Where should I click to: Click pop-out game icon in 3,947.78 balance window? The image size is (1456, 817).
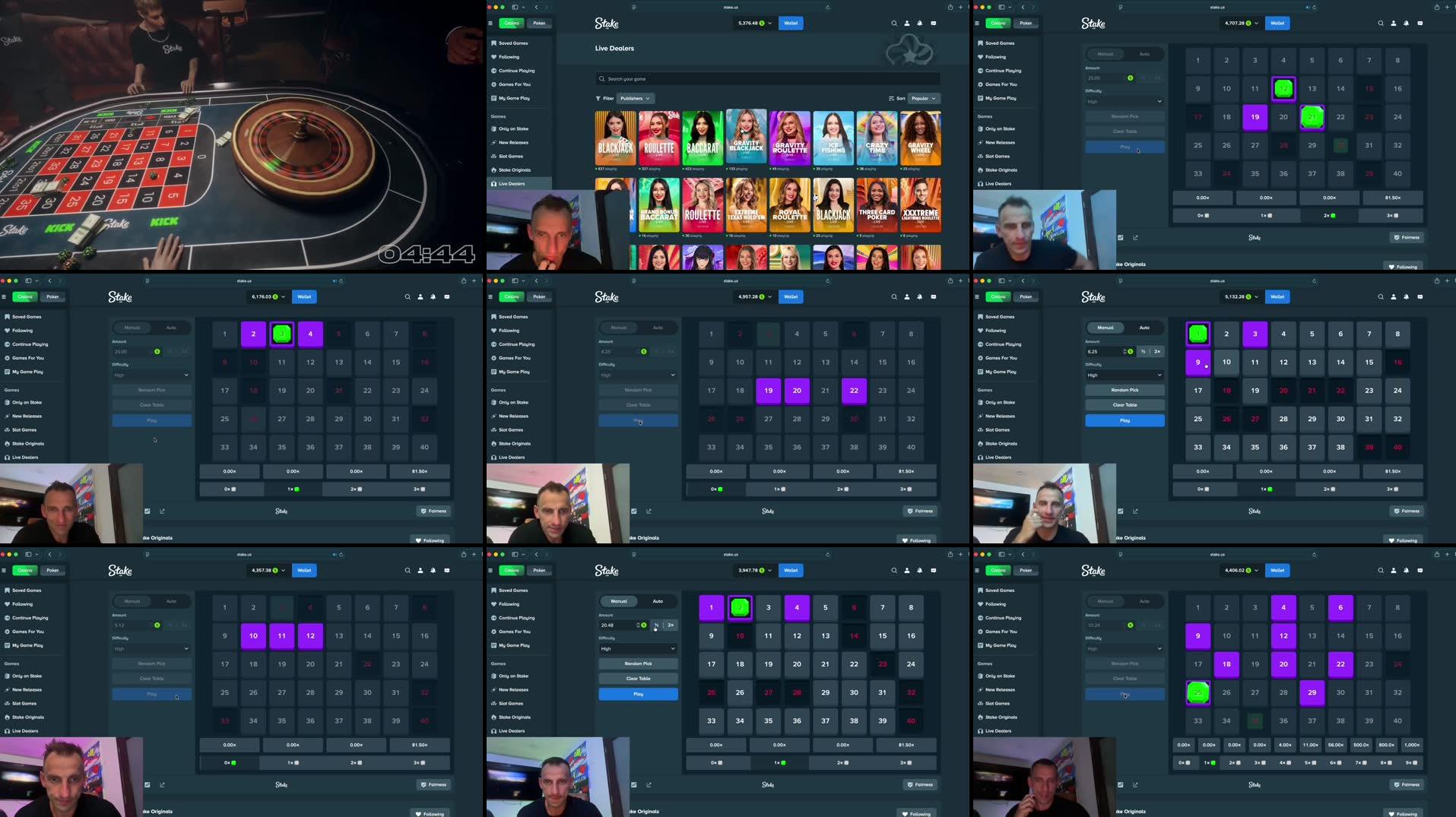coord(649,784)
